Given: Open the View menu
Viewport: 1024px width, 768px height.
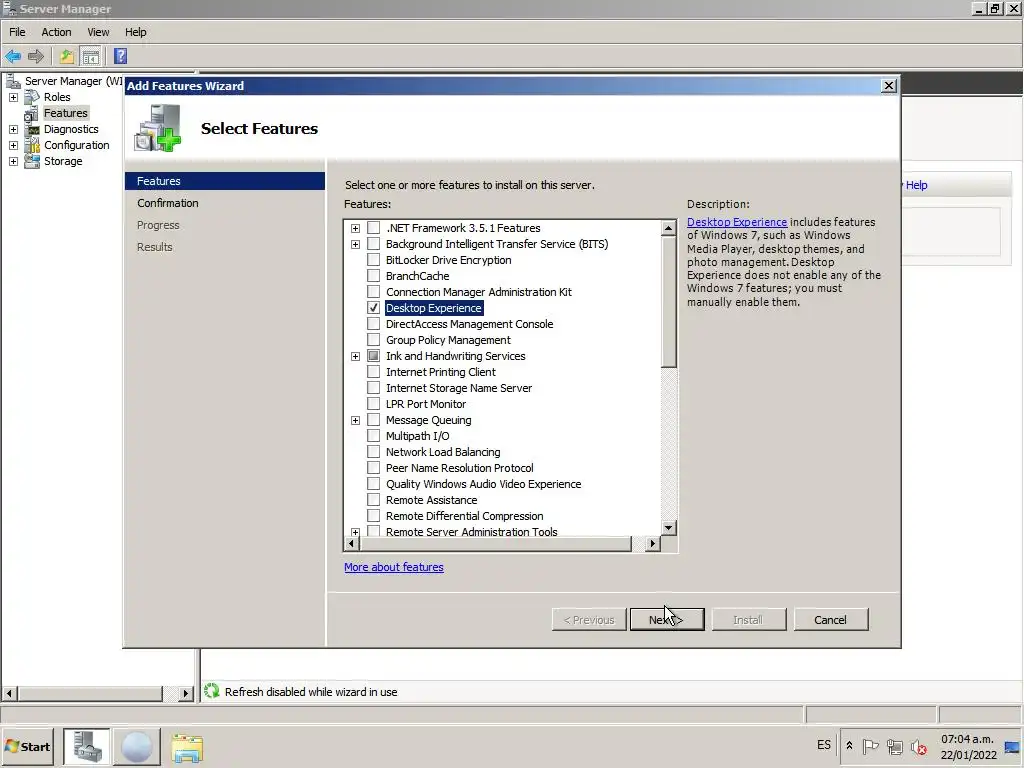Looking at the screenshot, I should tap(99, 32).
